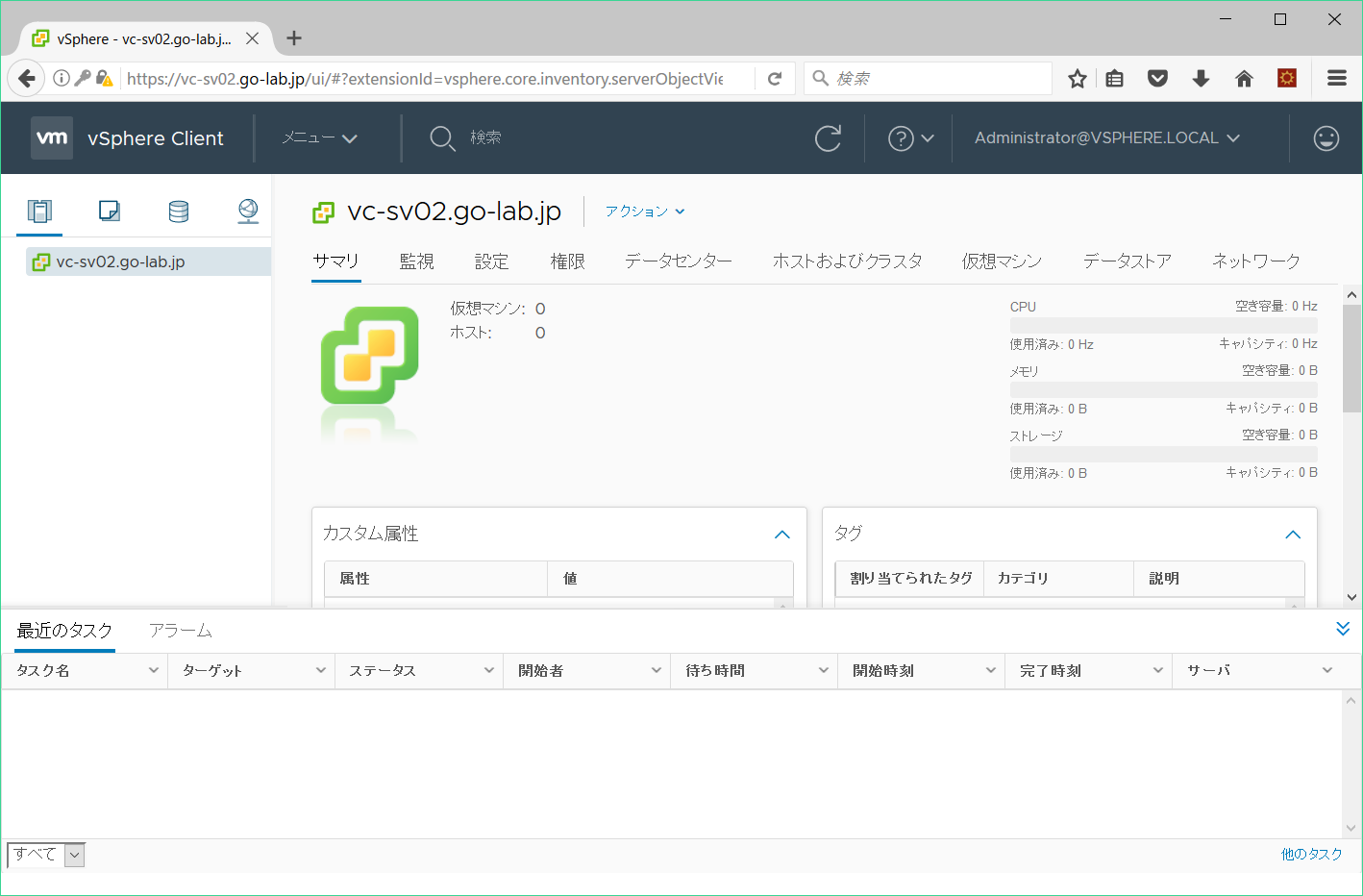Open the 開始時刻 column filter dropdown

(x=990, y=670)
